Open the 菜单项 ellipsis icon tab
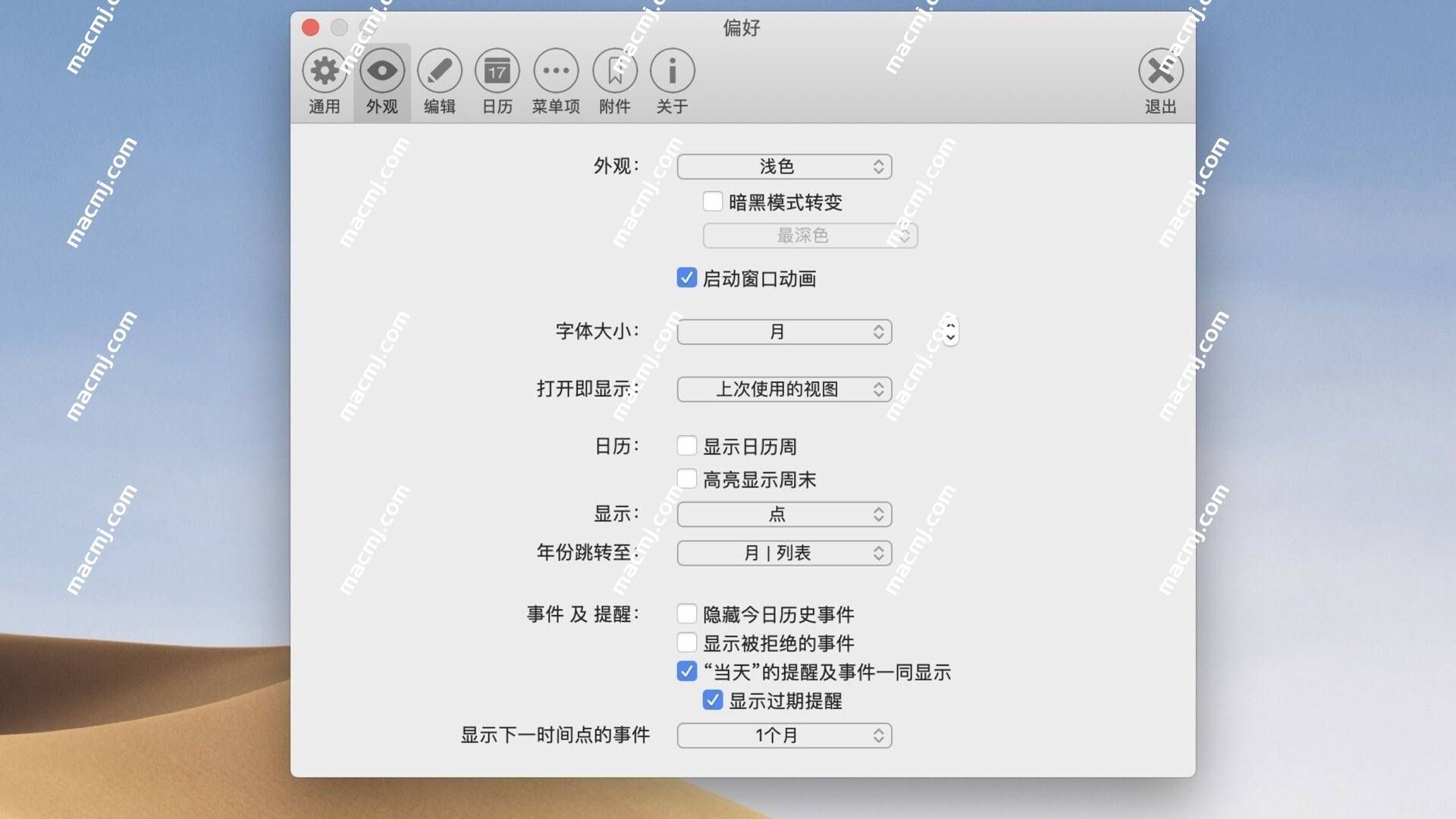 click(x=556, y=82)
